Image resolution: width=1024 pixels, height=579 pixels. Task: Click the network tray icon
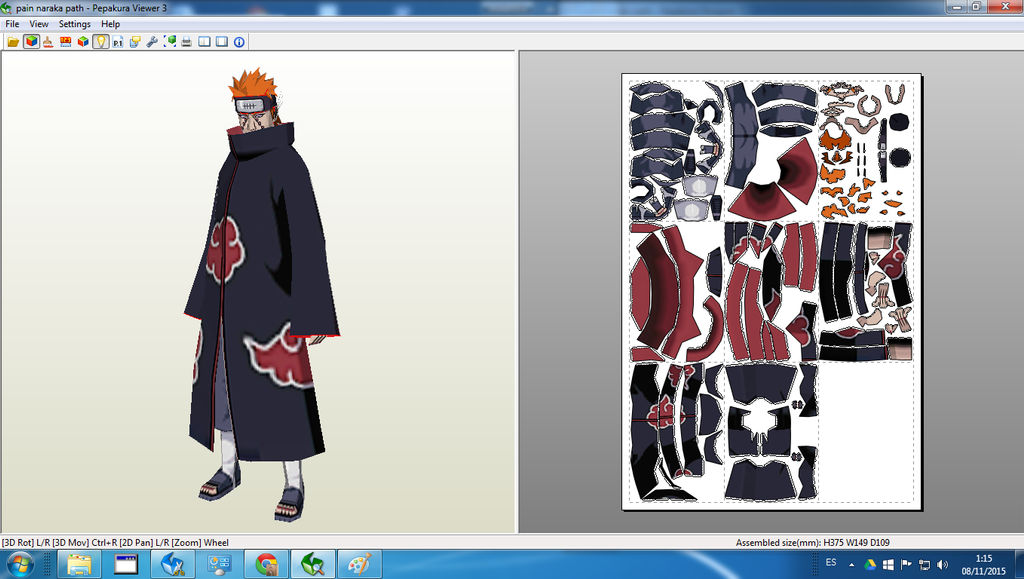(924, 565)
